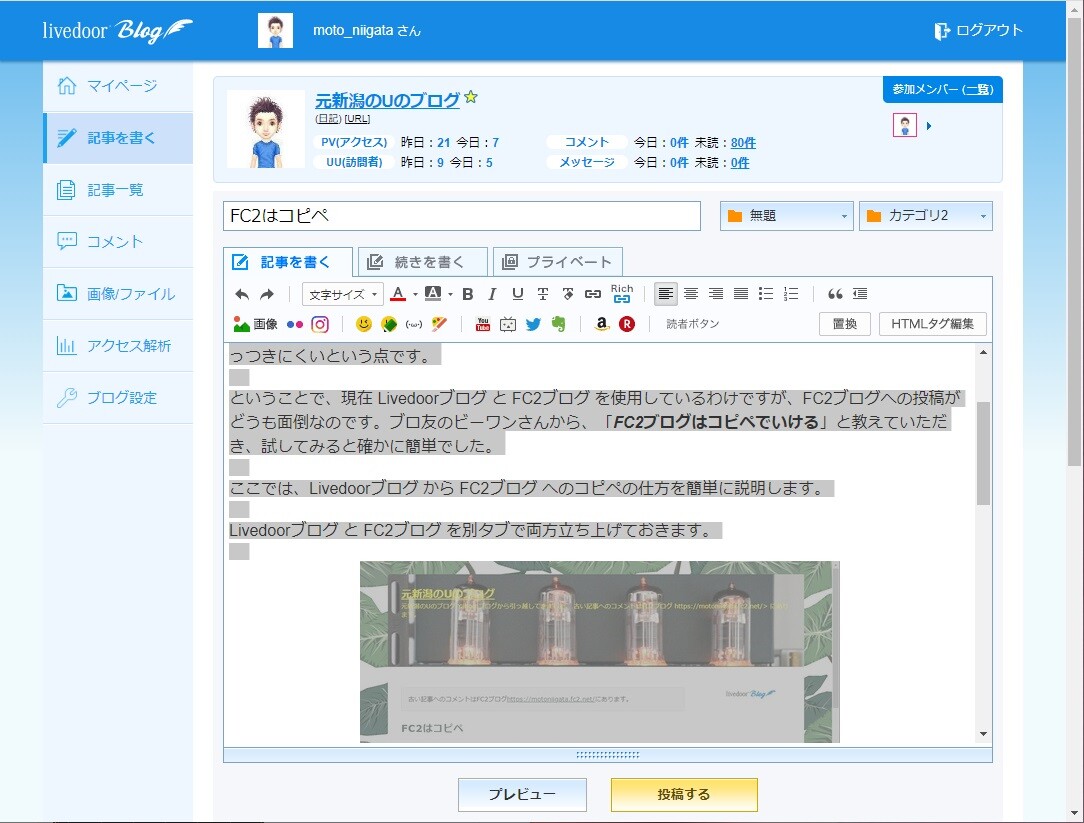Image resolution: width=1084 pixels, height=823 pixels.
Task: Insert a numbered list
Action: [791, 294]
